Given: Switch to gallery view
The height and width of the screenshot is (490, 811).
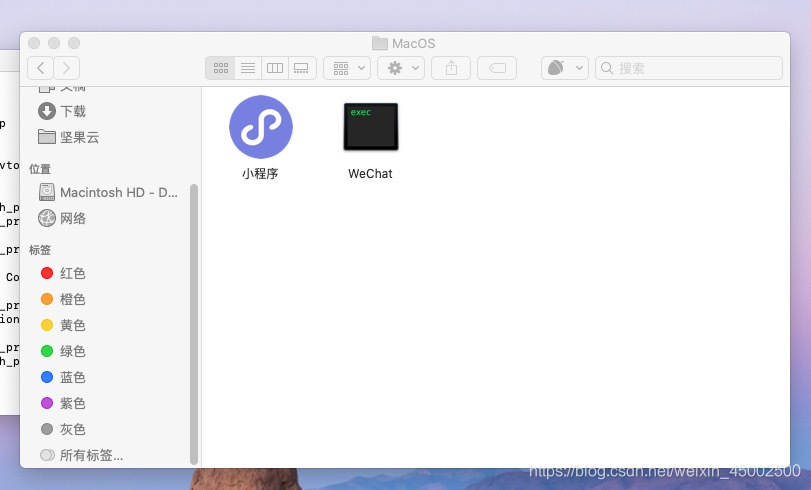Looking at the screenshot, I should click(x=302, y=68).
